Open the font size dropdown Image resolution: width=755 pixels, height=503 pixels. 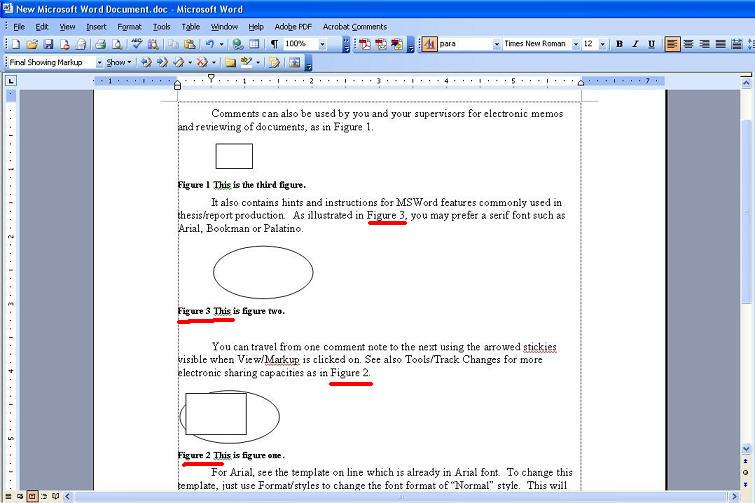click(x=601, y=44)
